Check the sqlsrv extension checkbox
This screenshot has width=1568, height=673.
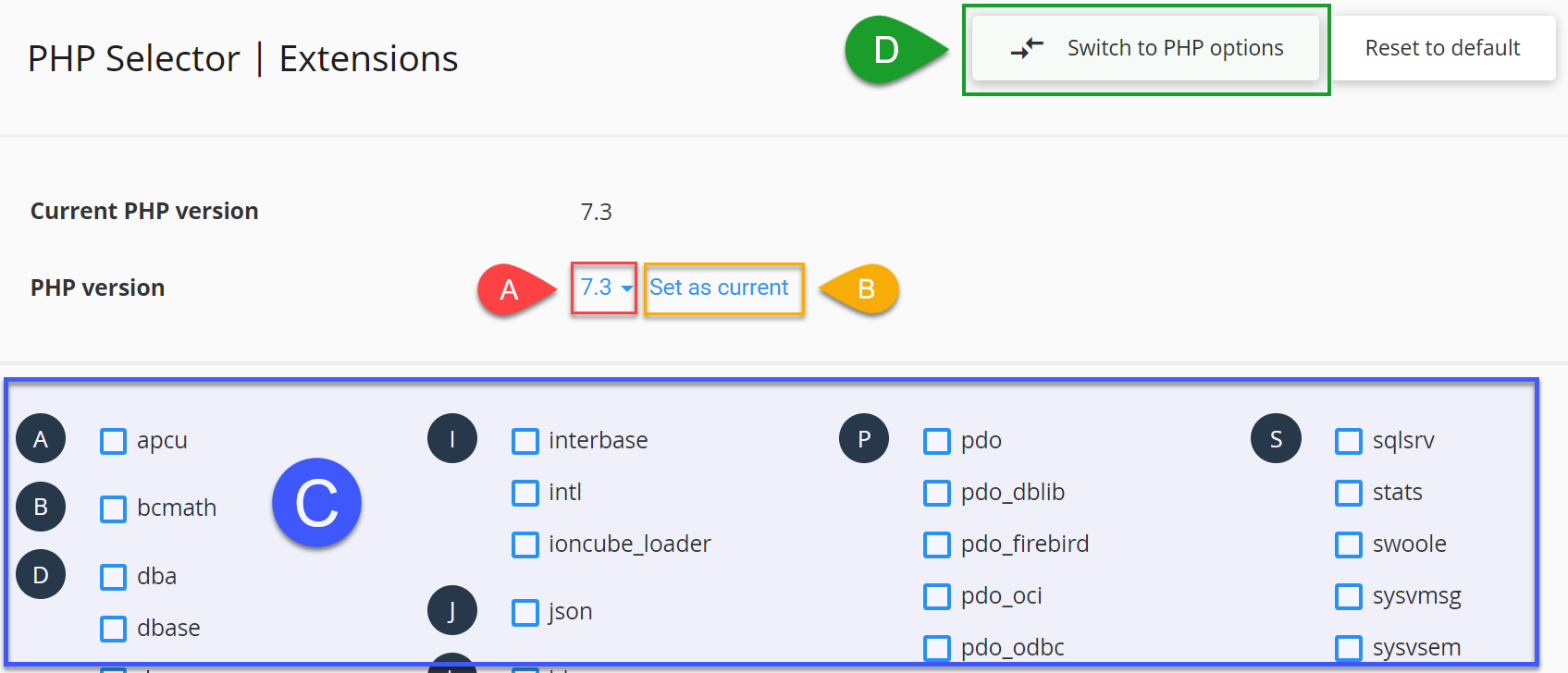[x=1349, y=442]
